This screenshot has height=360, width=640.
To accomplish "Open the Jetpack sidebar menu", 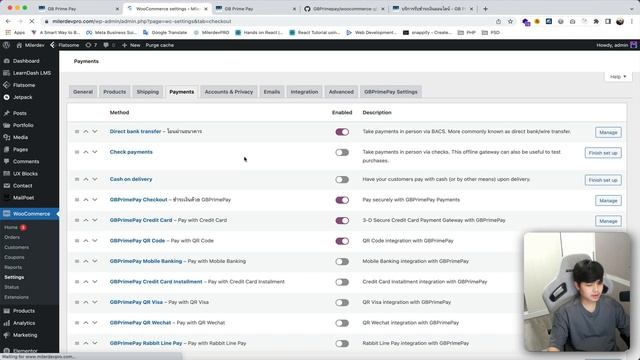I will click(x=22, y=98).
